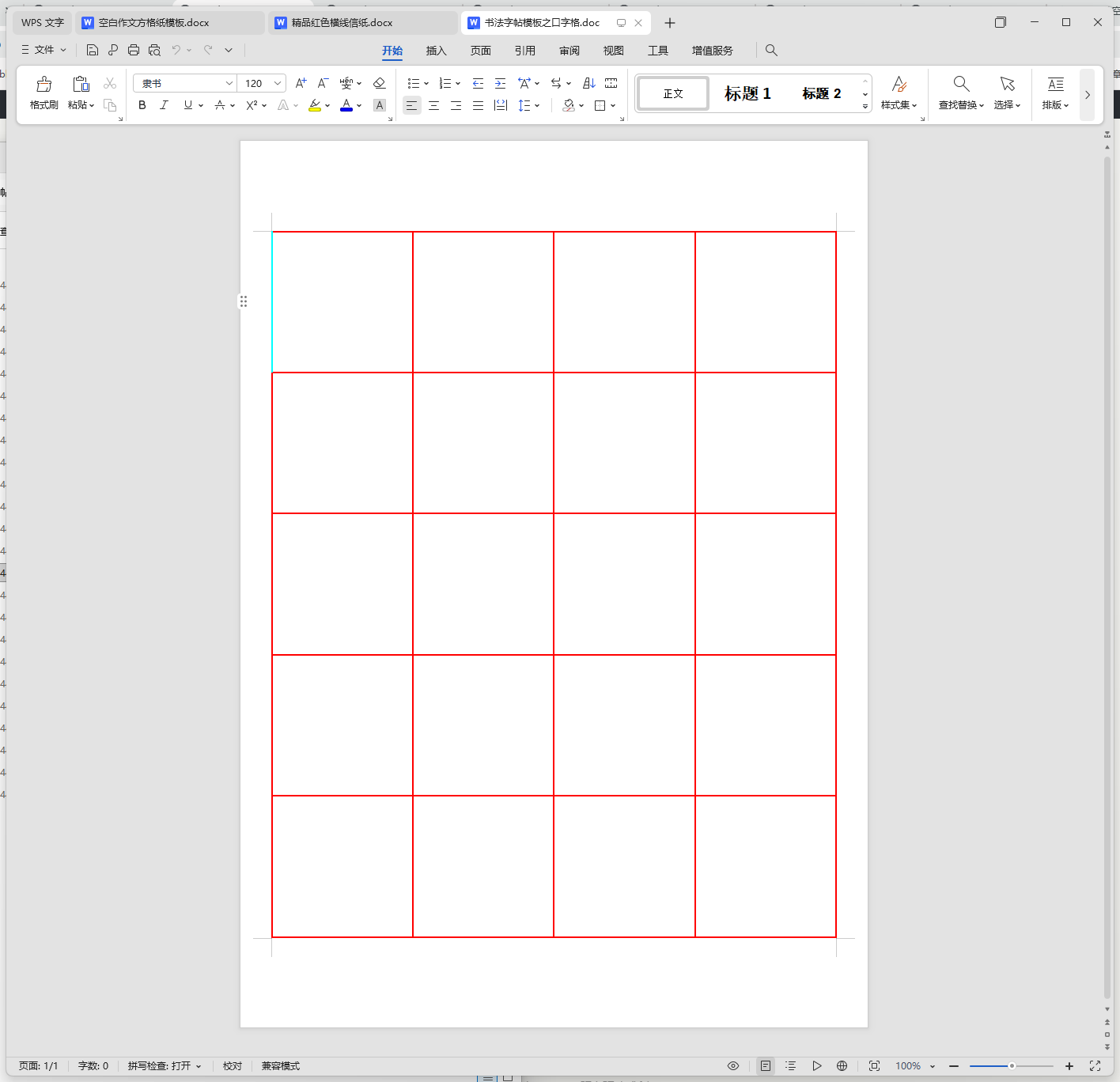Toggle italic formatting
This screenshot has width=1120, height=1082.
(164, 105)
